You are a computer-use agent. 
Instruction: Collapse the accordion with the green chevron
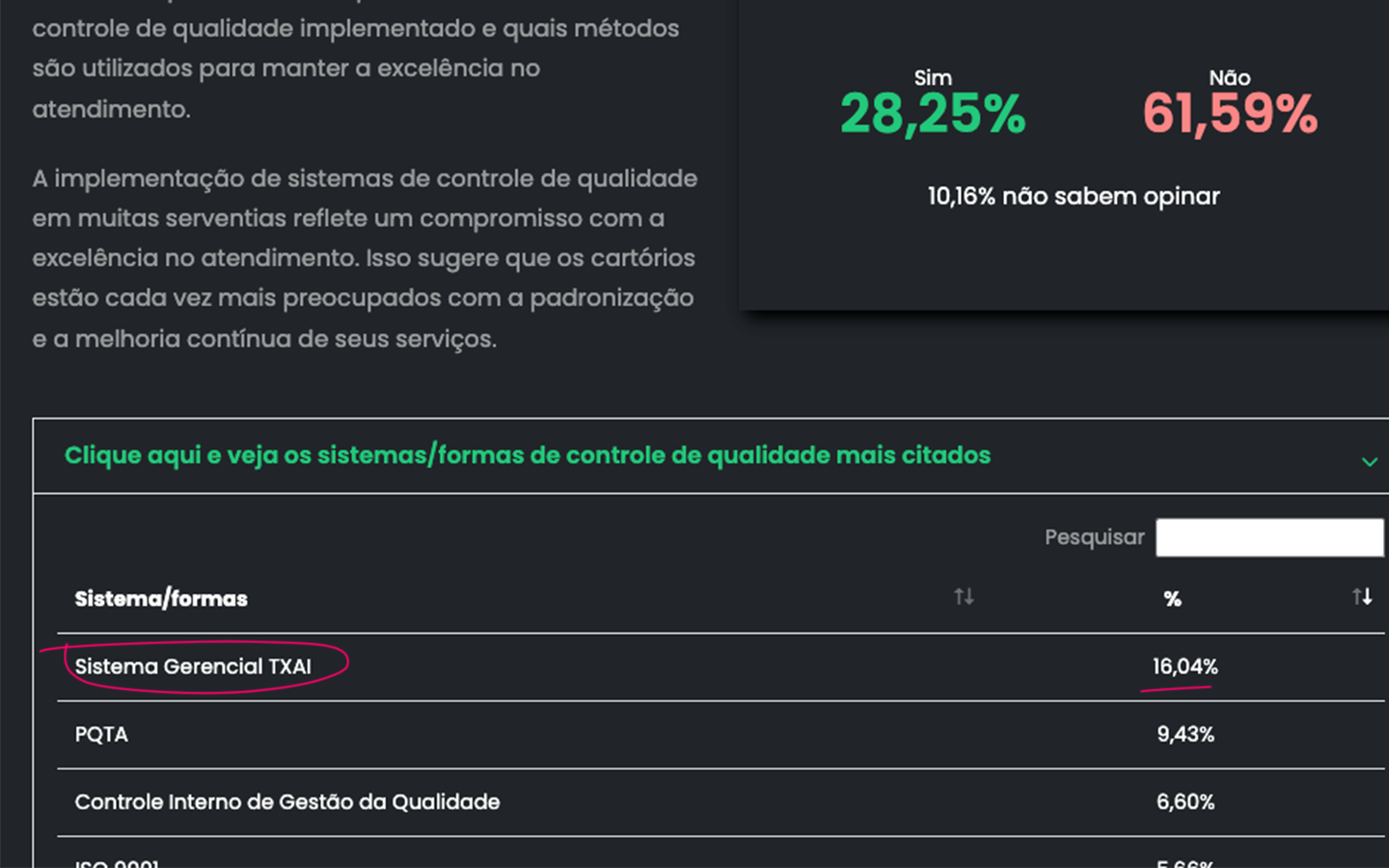click(1369, 462)
